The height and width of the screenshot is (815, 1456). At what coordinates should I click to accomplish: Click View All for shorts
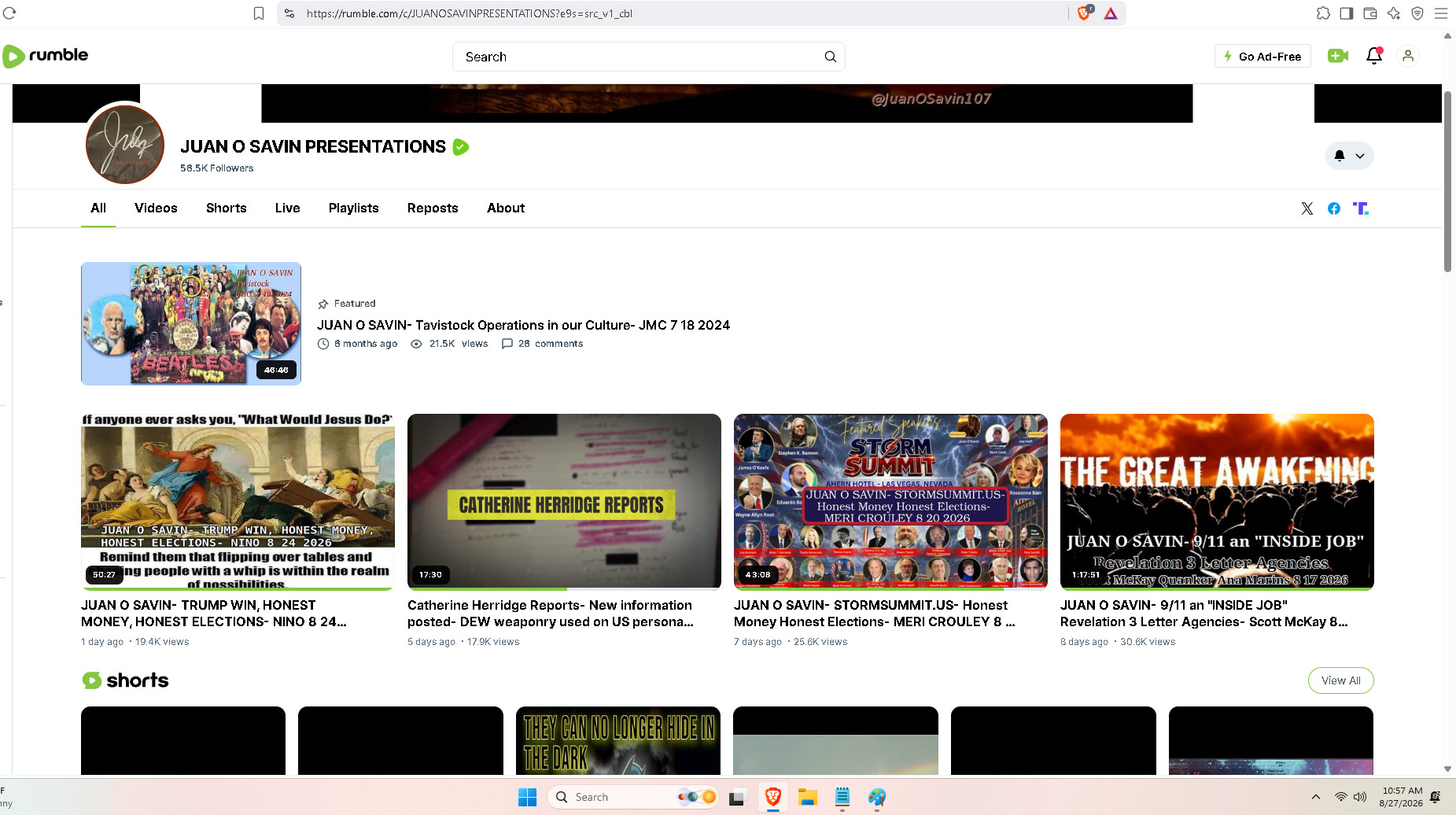coord(1341,680)
